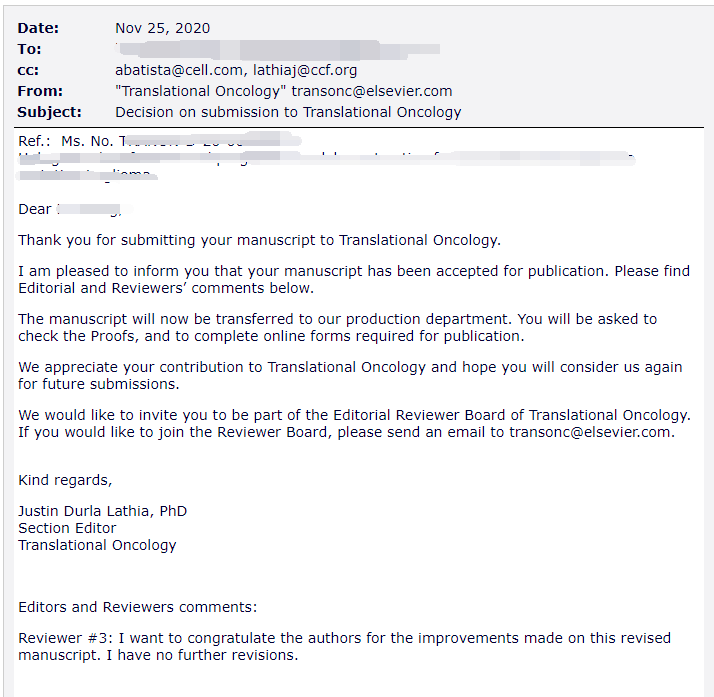Click the 'Section Editor' title line

pyautogui.click(x=67, y=528)
